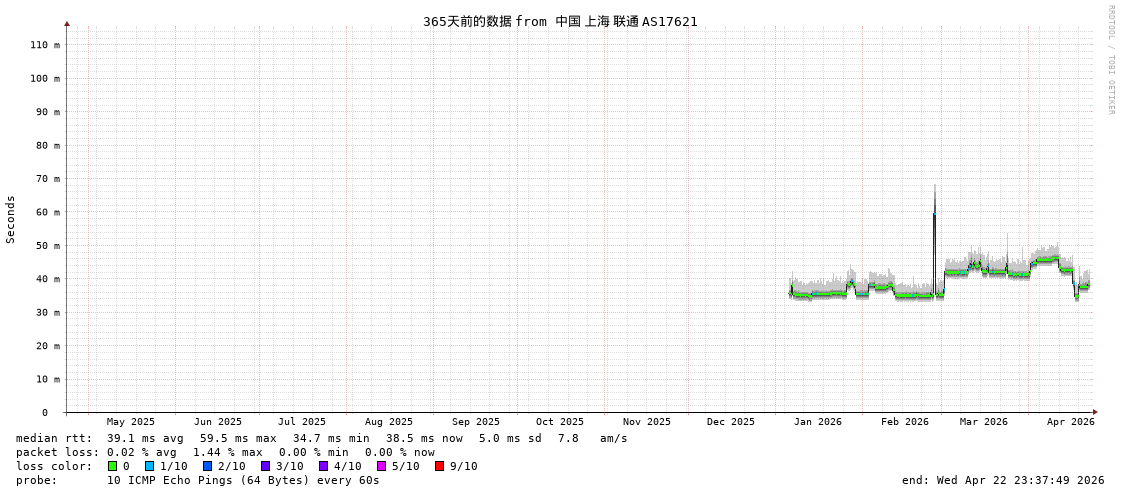Image resolution: width=1121 pixels, height=494 pixels.
Task: Click the green 0 loss color swatch
Action: pos(113,466)
